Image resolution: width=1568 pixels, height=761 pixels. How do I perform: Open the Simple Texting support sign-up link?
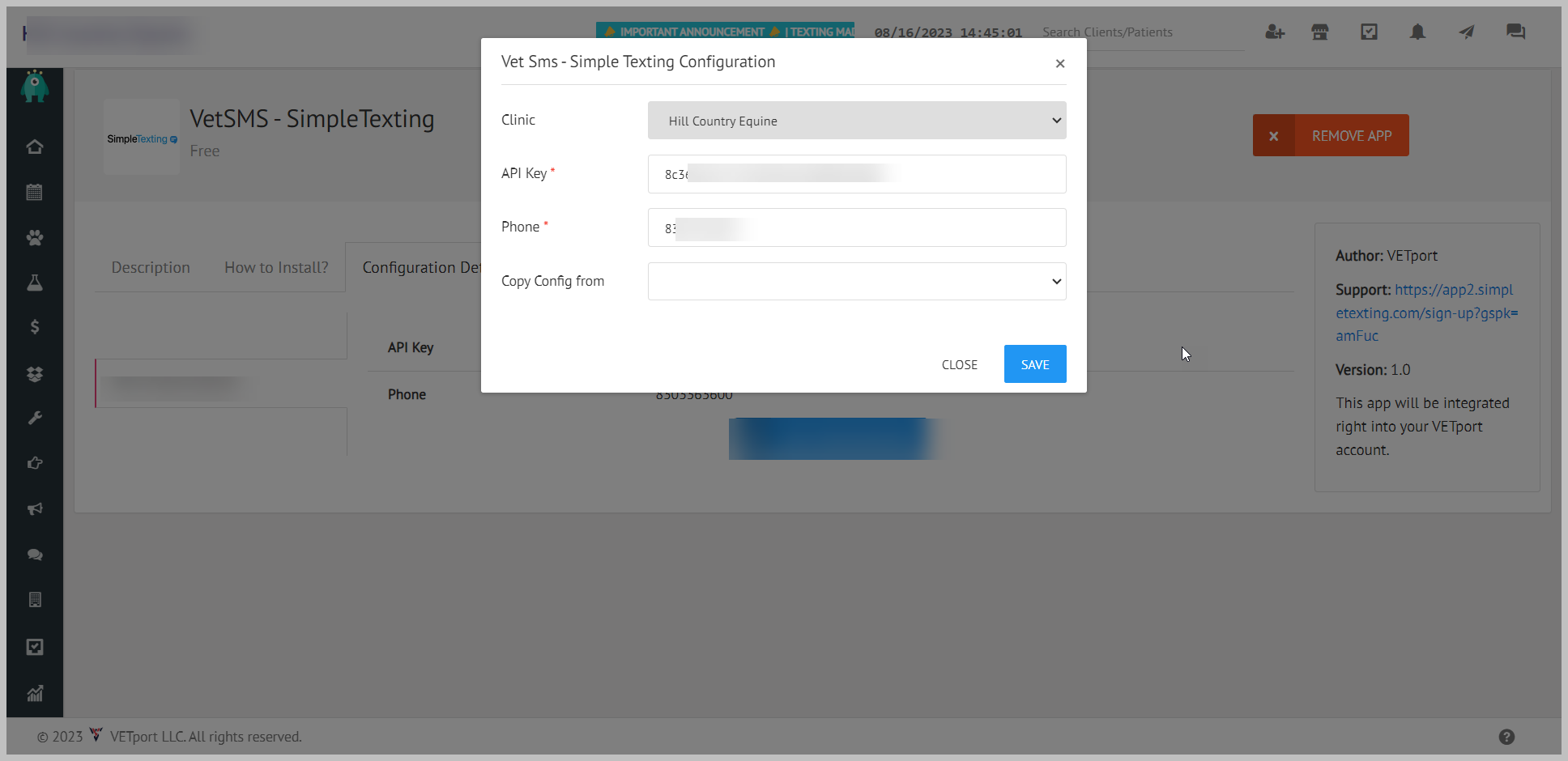(1426, 312)
